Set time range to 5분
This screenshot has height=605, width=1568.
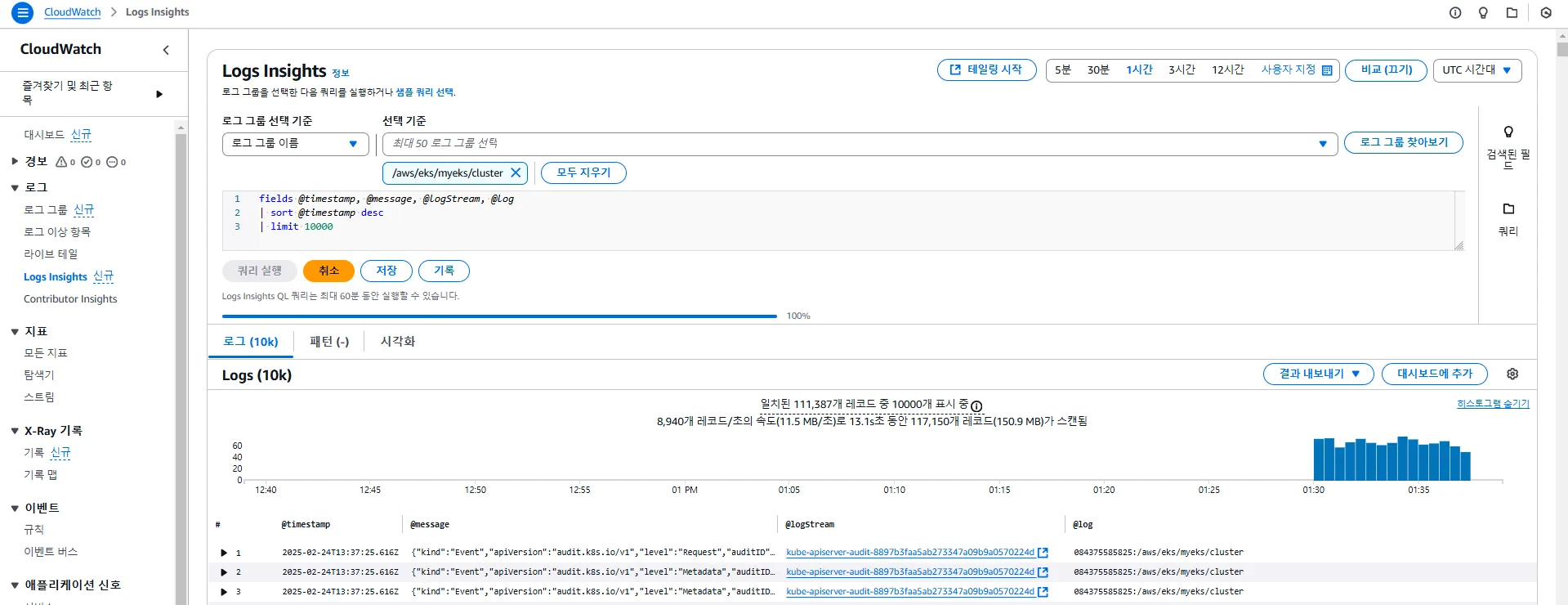pos(1062,70)
